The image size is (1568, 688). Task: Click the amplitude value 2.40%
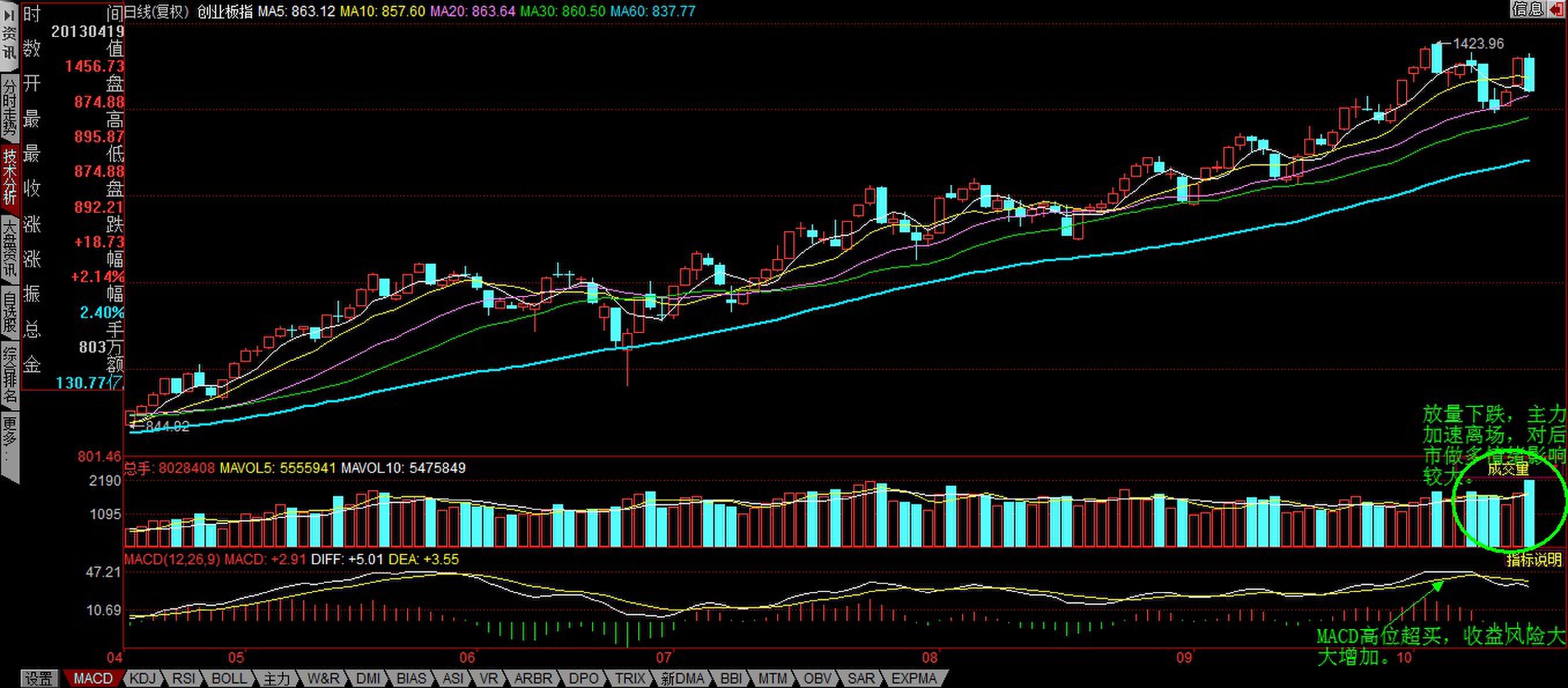pos(102,312)
